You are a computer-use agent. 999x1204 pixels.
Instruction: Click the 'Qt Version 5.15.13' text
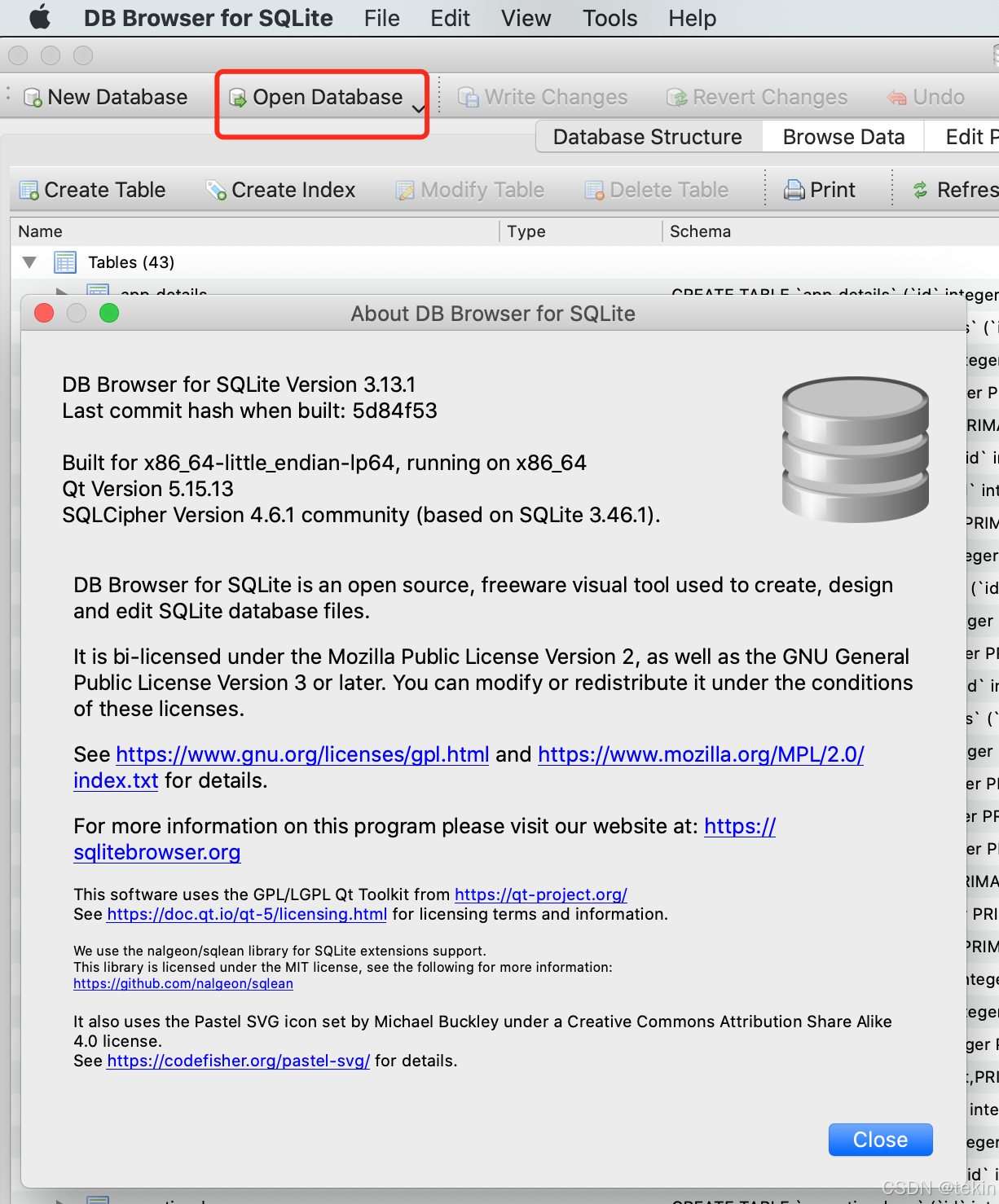point(148,489)
